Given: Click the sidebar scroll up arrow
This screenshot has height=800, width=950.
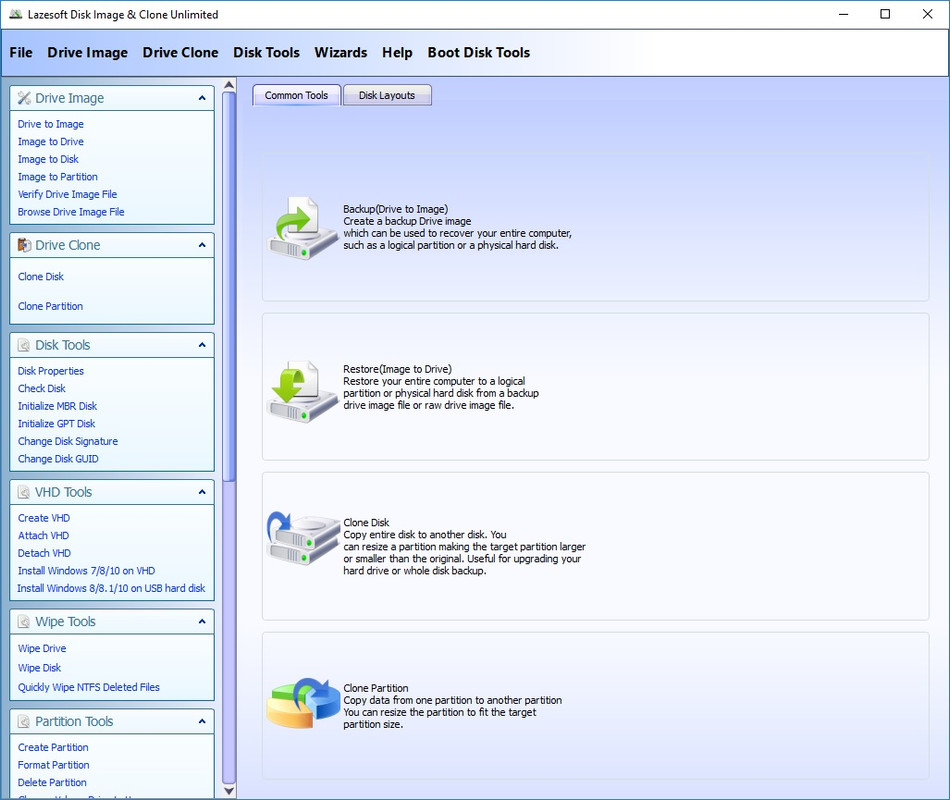Looking at the screenshot, I should click(x=229, y=85).
